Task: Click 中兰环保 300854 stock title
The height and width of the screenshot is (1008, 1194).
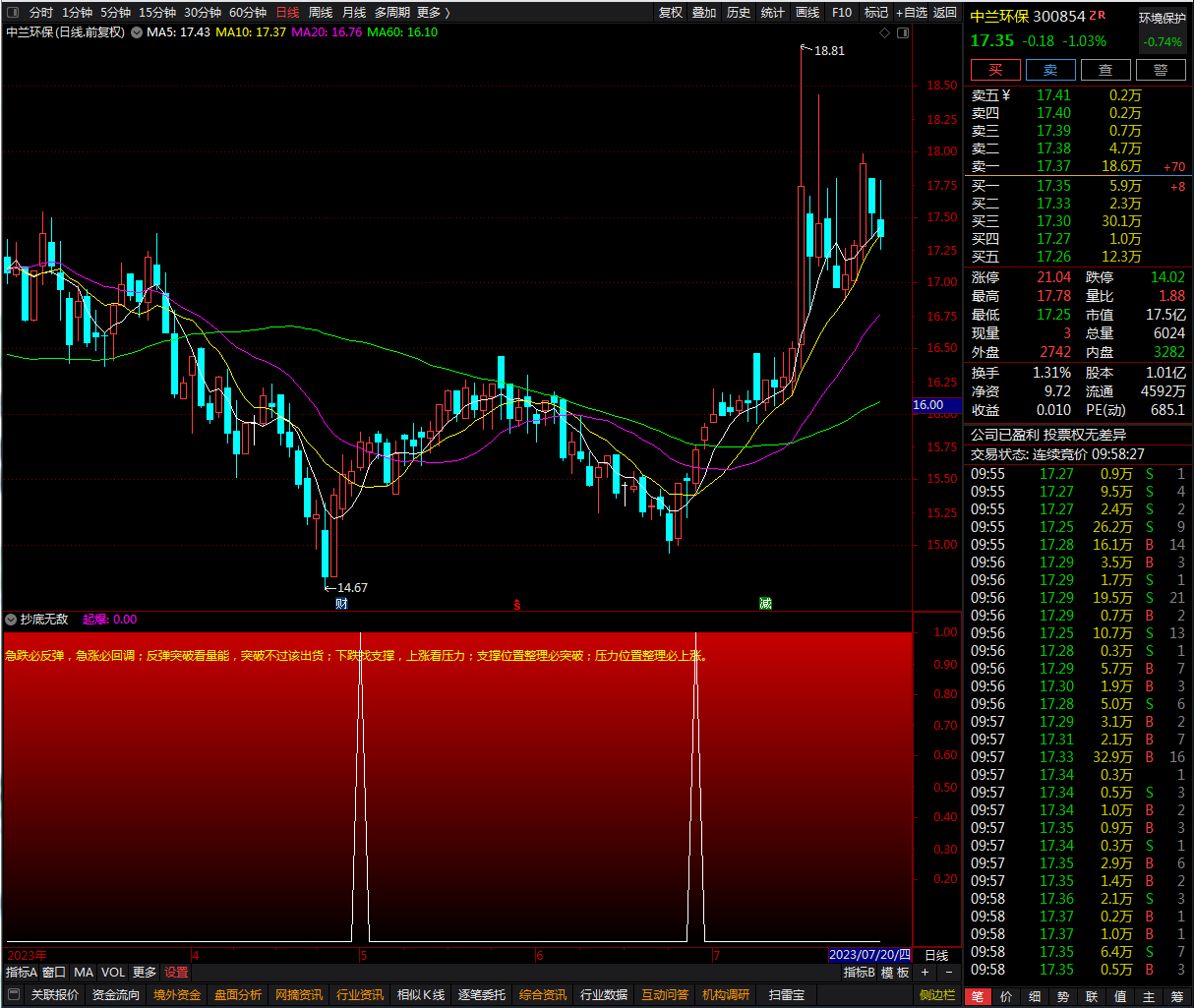Action: tap(1028, 16)
